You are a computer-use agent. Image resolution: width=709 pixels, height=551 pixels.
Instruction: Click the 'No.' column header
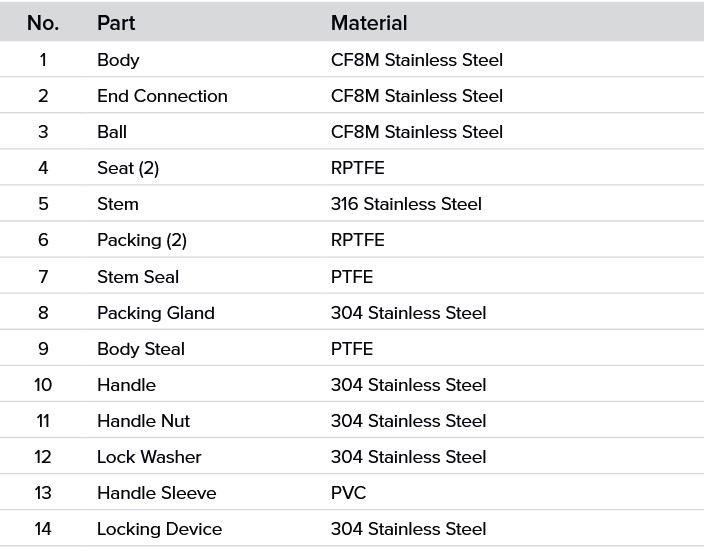click(x=43, y=23)
